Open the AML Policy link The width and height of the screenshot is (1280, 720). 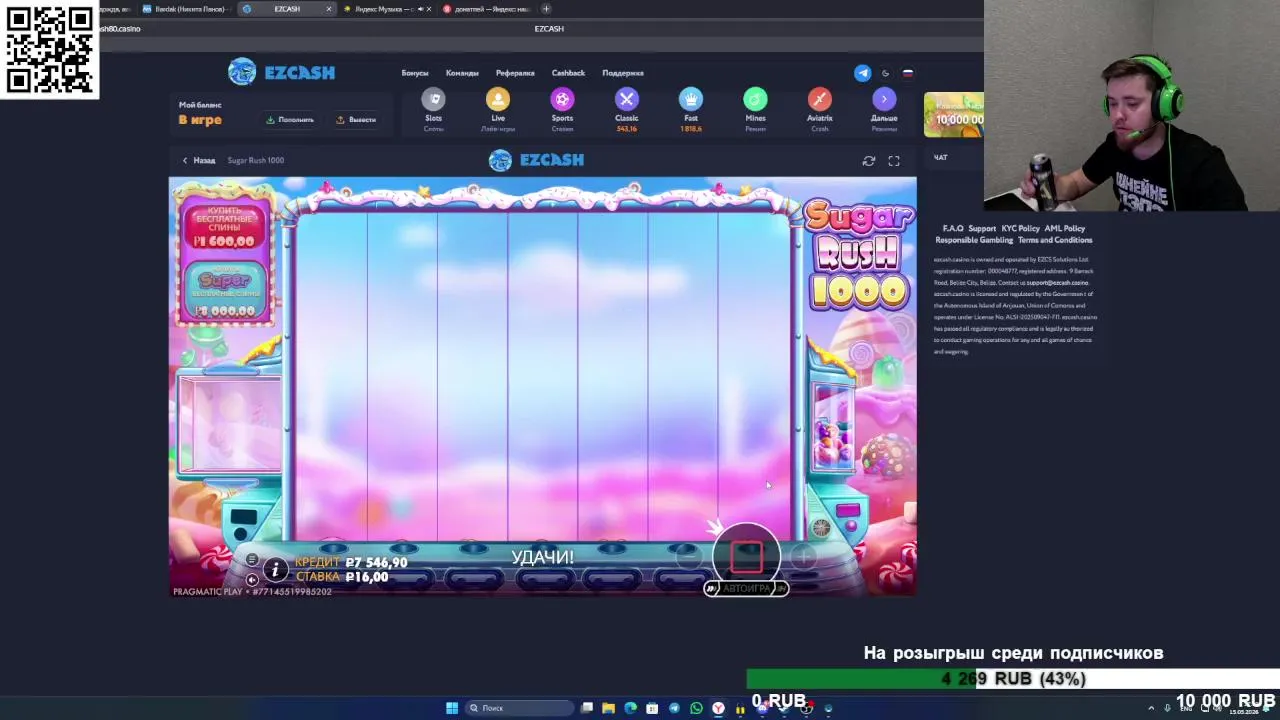pos(1065,228)
